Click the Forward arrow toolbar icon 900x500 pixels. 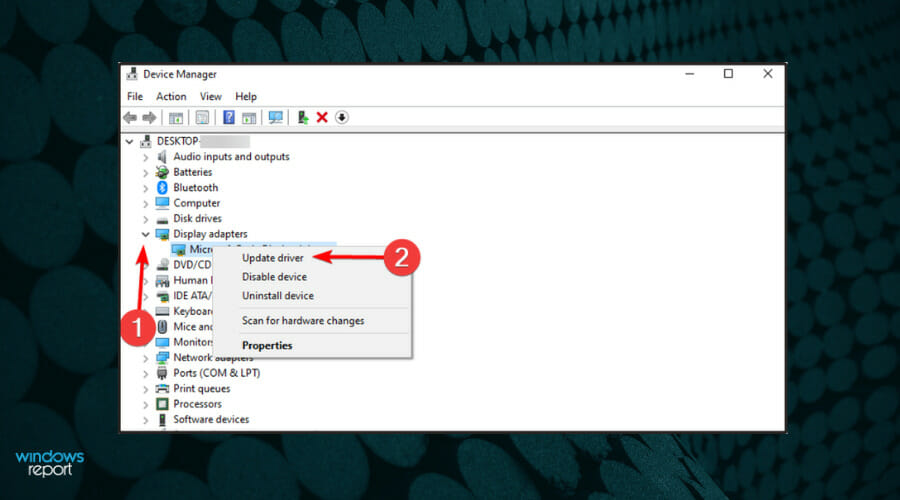tap(149, 118)
